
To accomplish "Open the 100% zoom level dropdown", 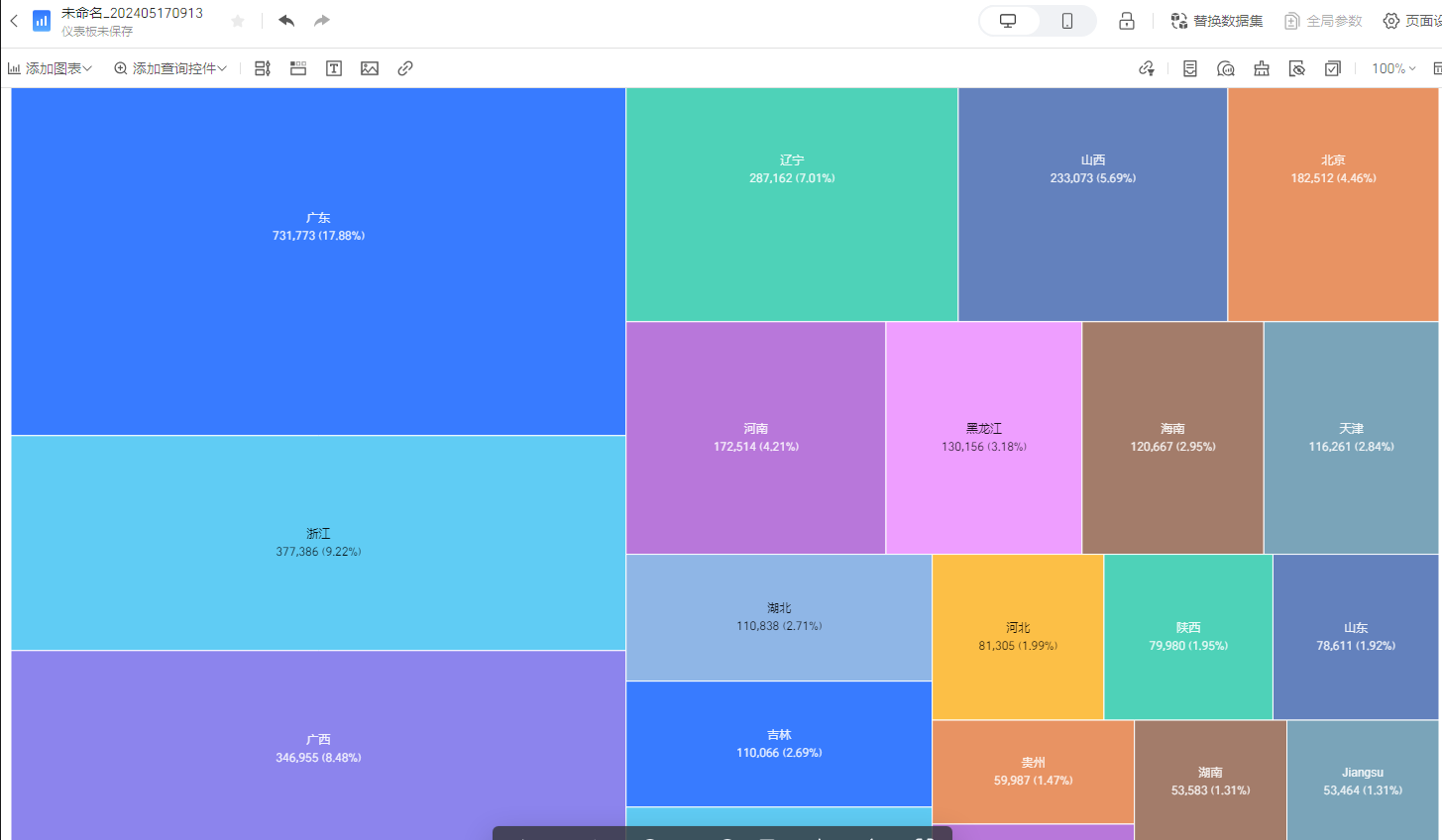I will [x=1393, y=68].
